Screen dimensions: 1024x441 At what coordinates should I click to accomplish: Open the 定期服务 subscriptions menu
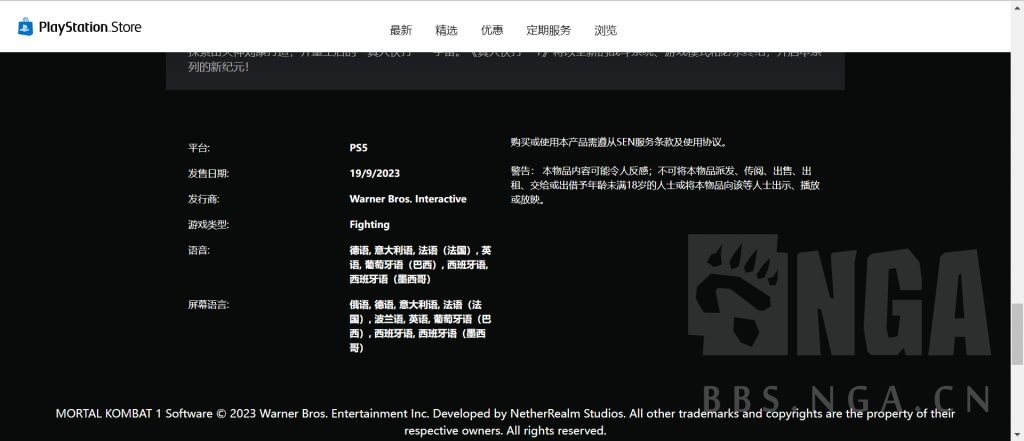coord(549,31)
